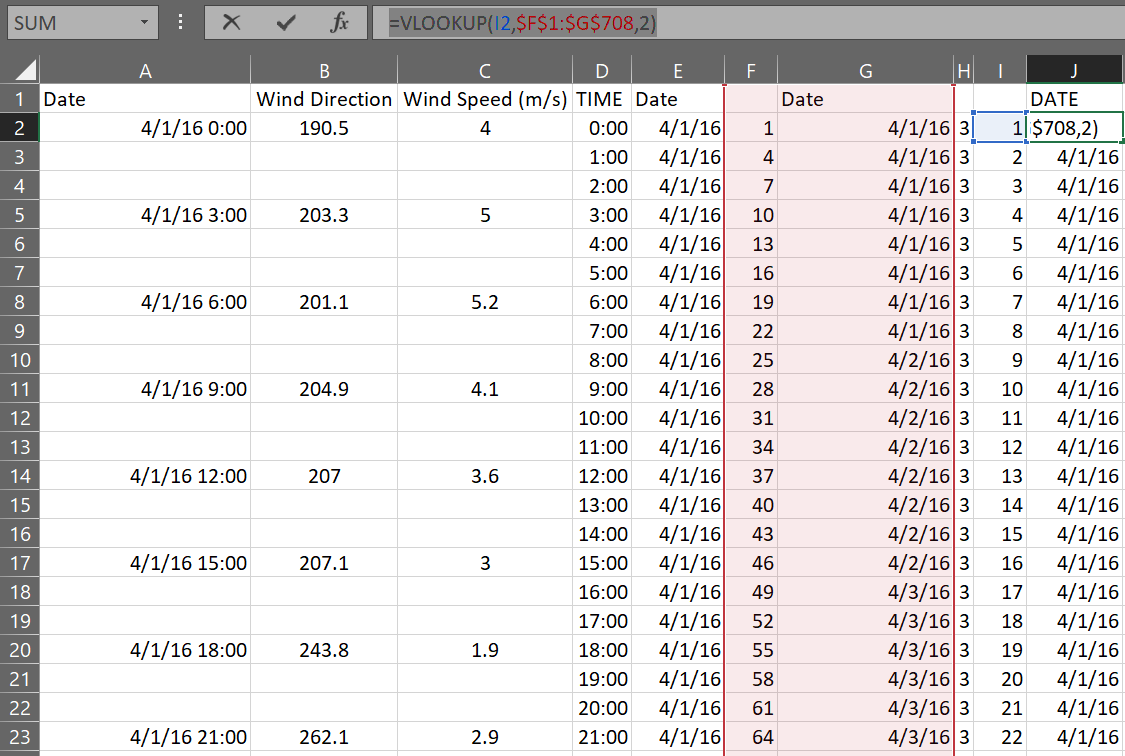The image size is (1125, 756).
Task: Select row 2 header
Action: 19,128
